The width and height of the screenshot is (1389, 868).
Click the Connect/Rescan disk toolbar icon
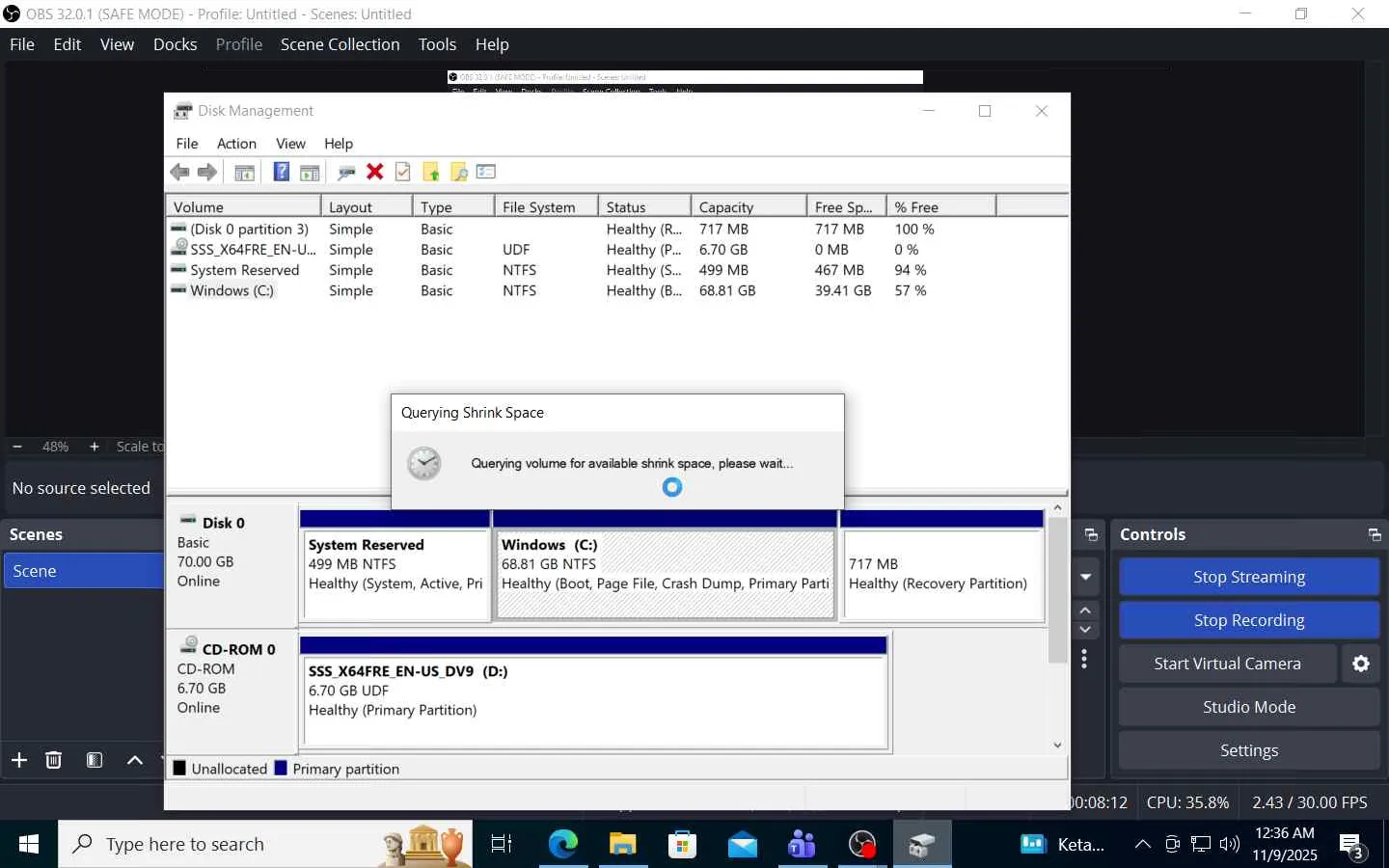coord(346,172)
